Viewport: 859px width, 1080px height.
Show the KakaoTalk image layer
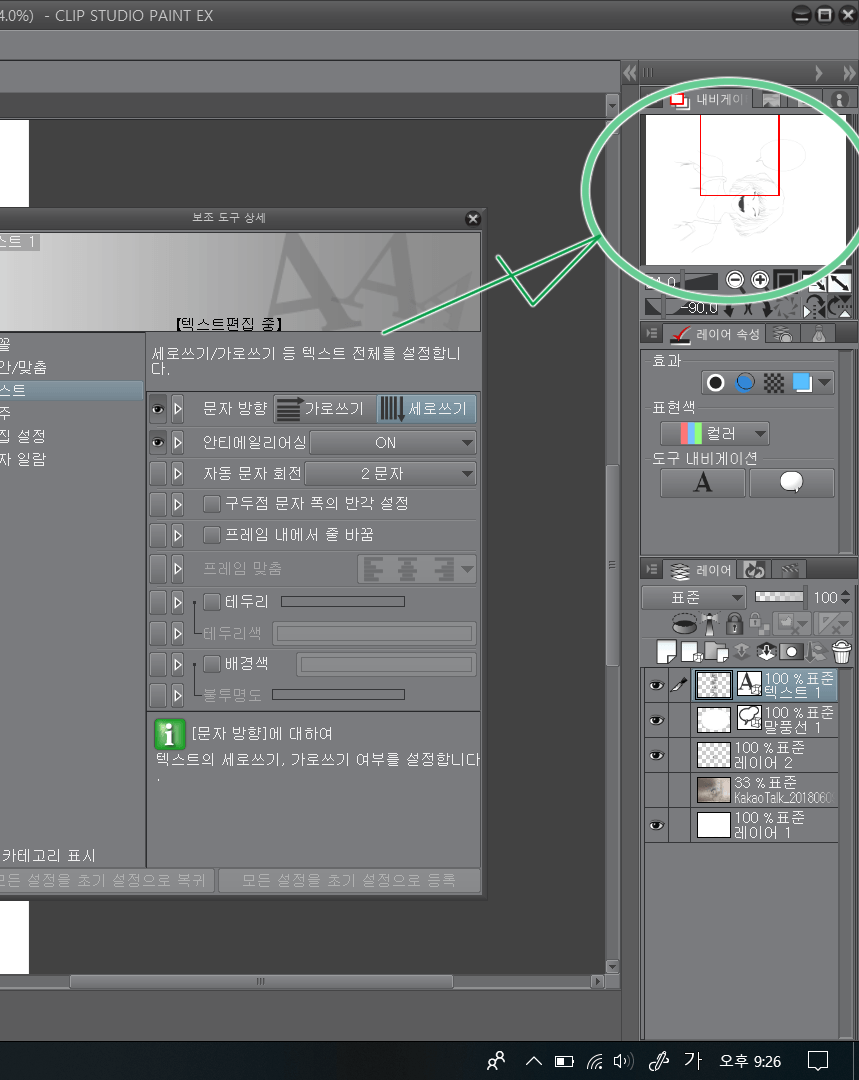tap(656, 790)
